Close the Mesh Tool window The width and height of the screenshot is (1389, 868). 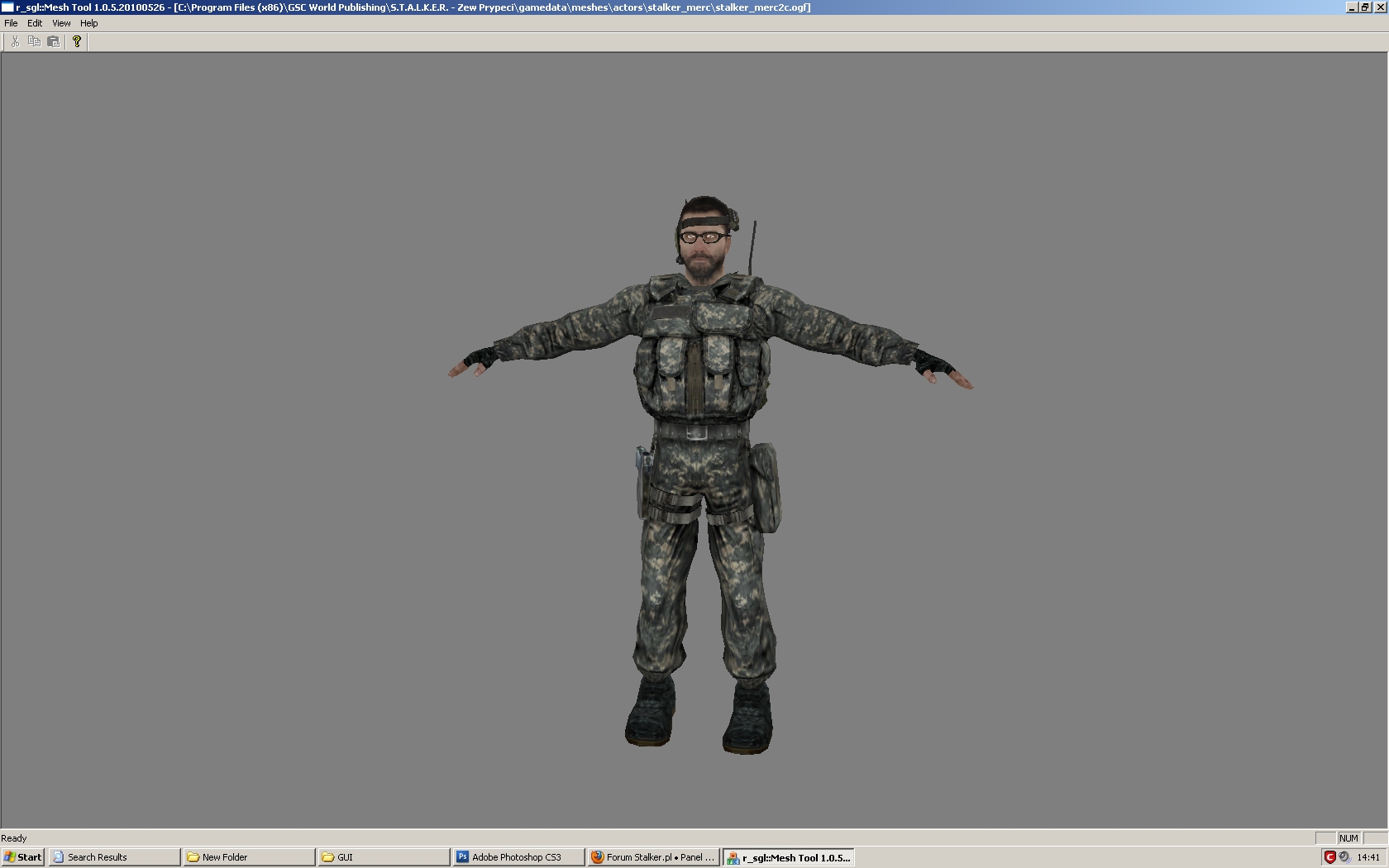point(1380,7)
